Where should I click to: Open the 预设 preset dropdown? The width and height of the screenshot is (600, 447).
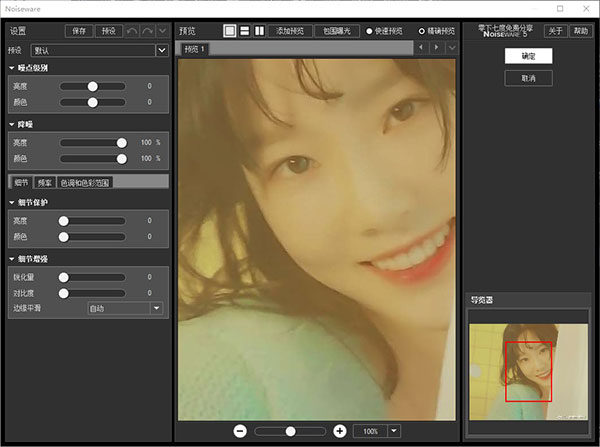click(x=161, y=49)
